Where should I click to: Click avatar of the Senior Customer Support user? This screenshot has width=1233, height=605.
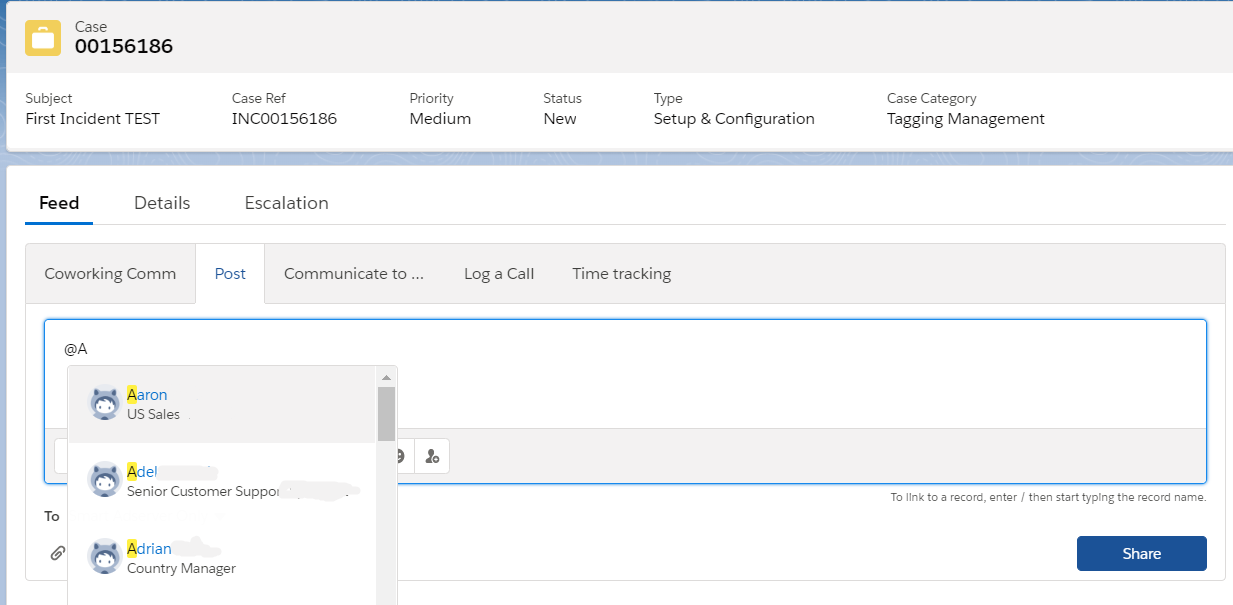[105, 480]
